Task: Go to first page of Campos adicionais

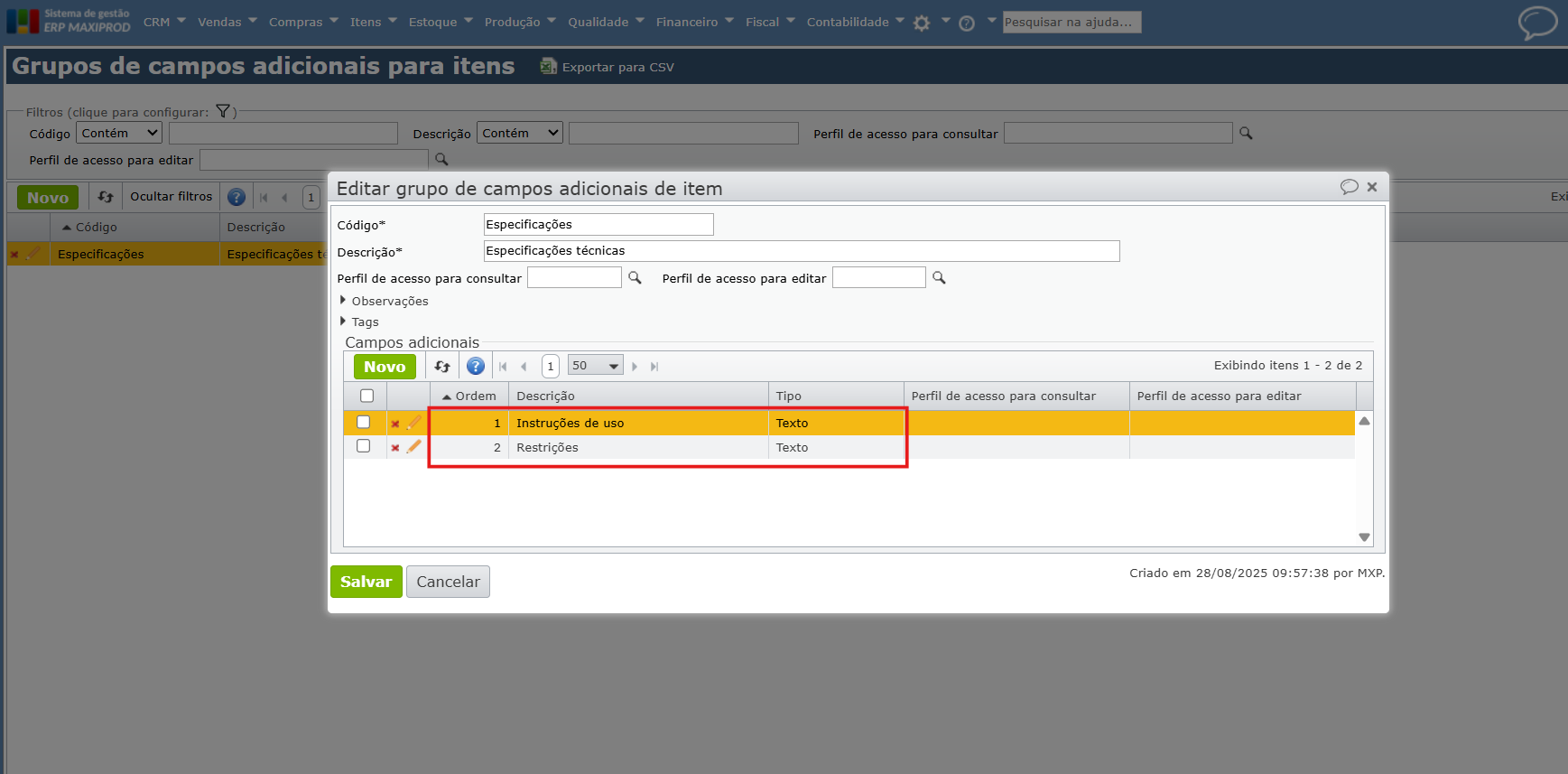Action: [x=503, y=367]
